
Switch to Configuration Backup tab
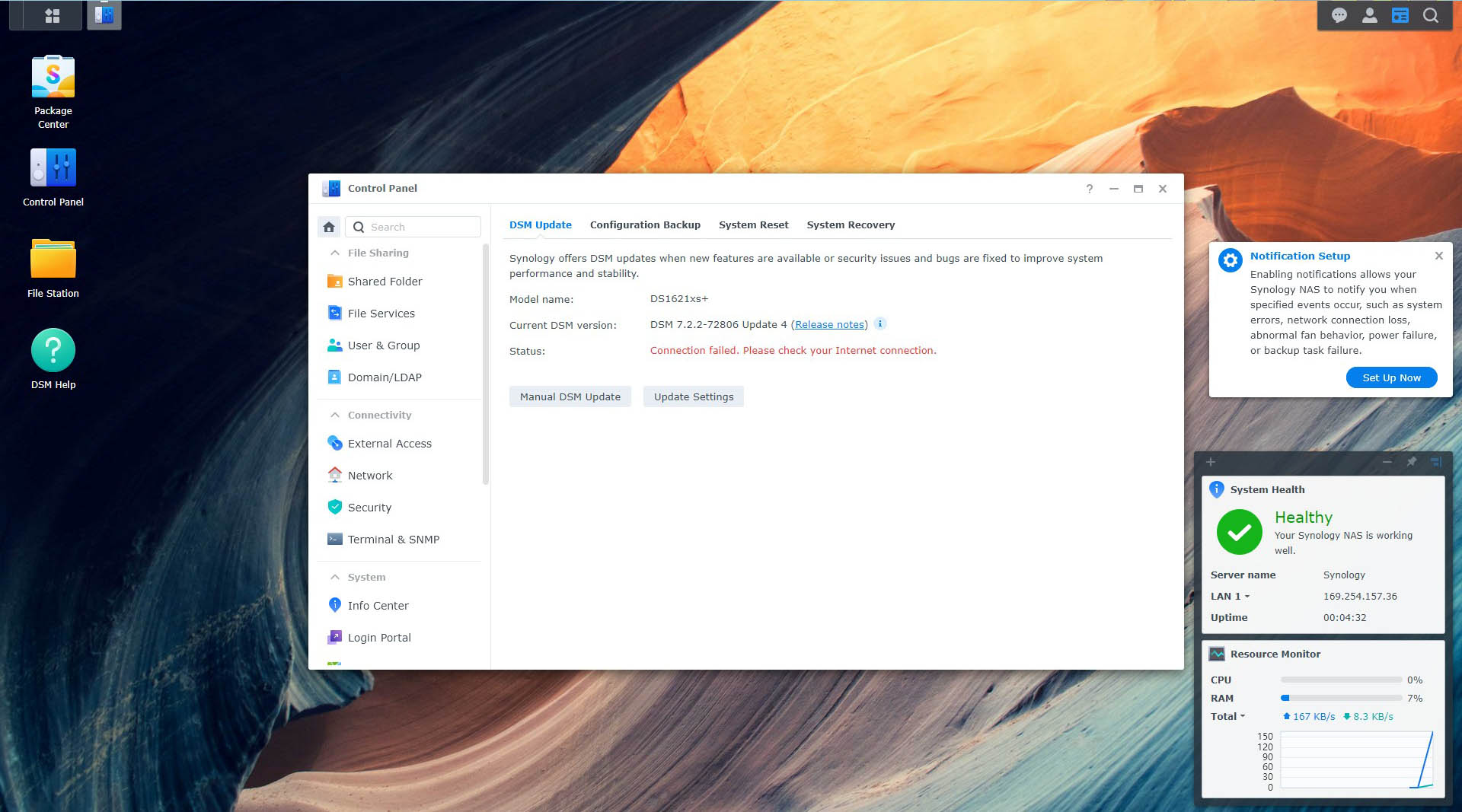(645, 225)
